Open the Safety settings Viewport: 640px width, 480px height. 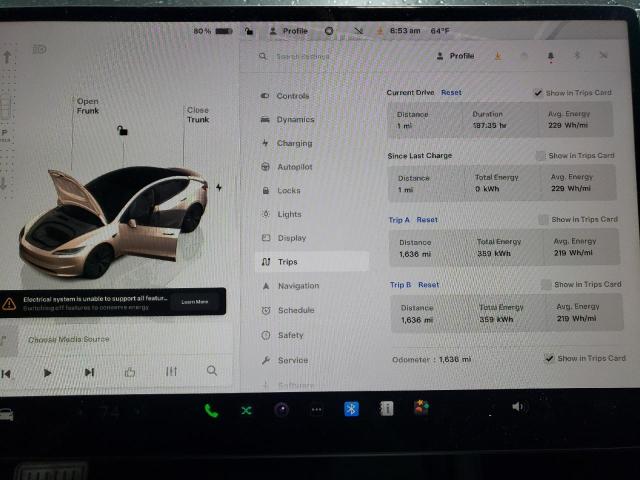pyautogui.click(x=290, y=335)
